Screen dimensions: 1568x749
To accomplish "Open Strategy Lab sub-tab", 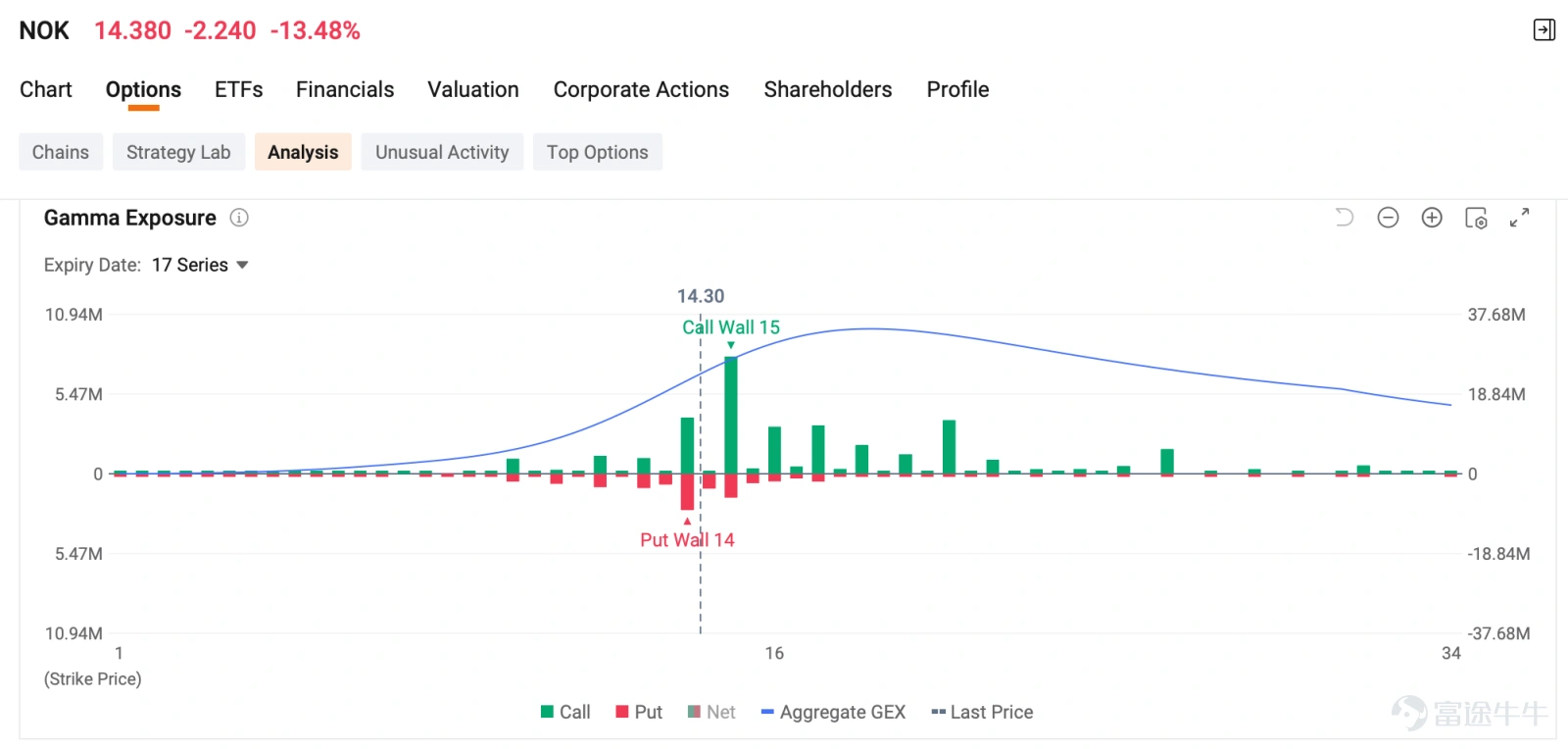I will coord(178,152).
